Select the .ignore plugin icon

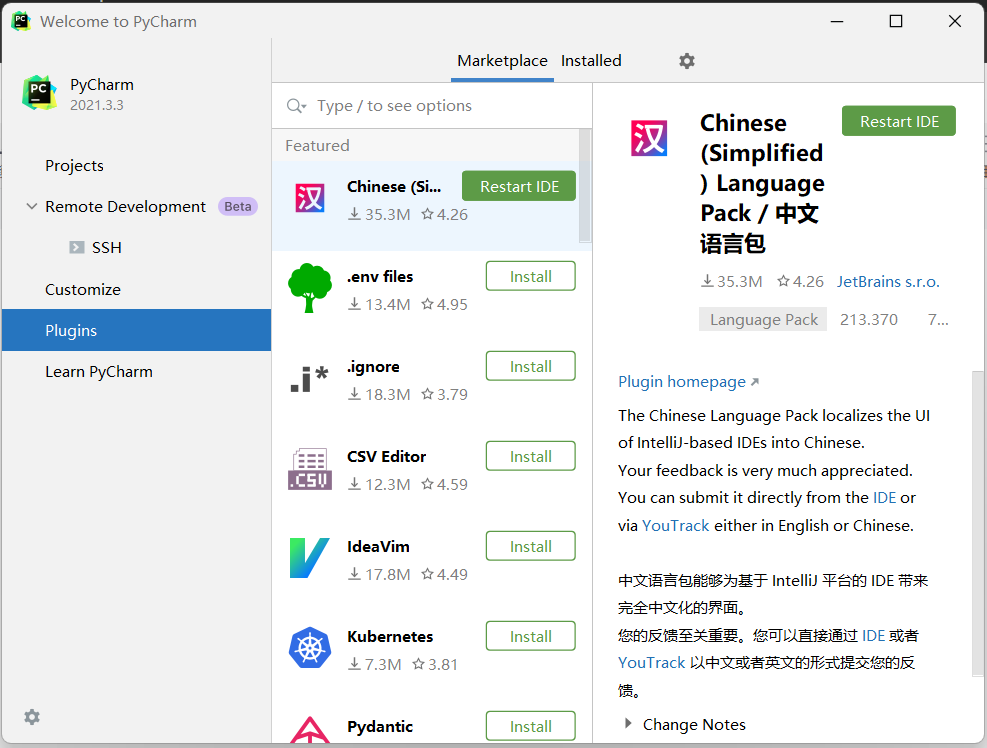pos(310,378)
